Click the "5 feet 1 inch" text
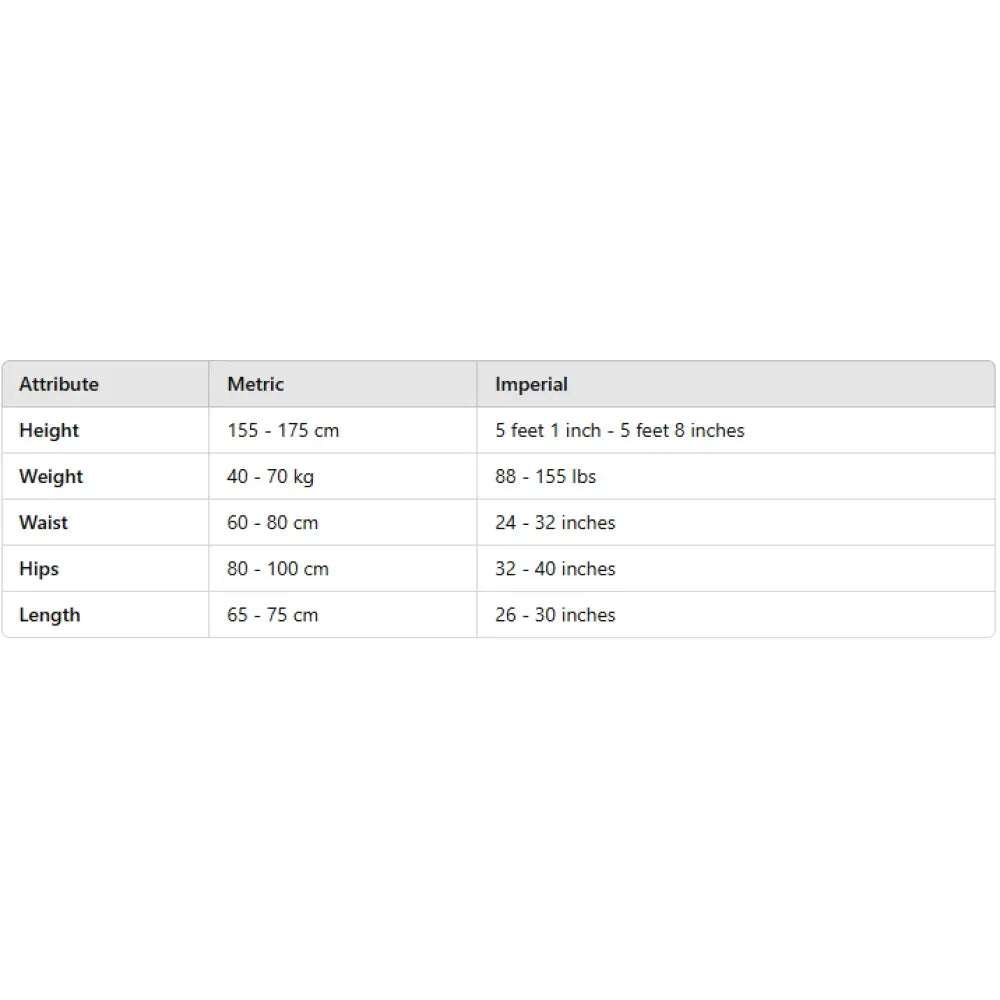The width and height of the screenshot is (1000, 1000). point(548,431)
